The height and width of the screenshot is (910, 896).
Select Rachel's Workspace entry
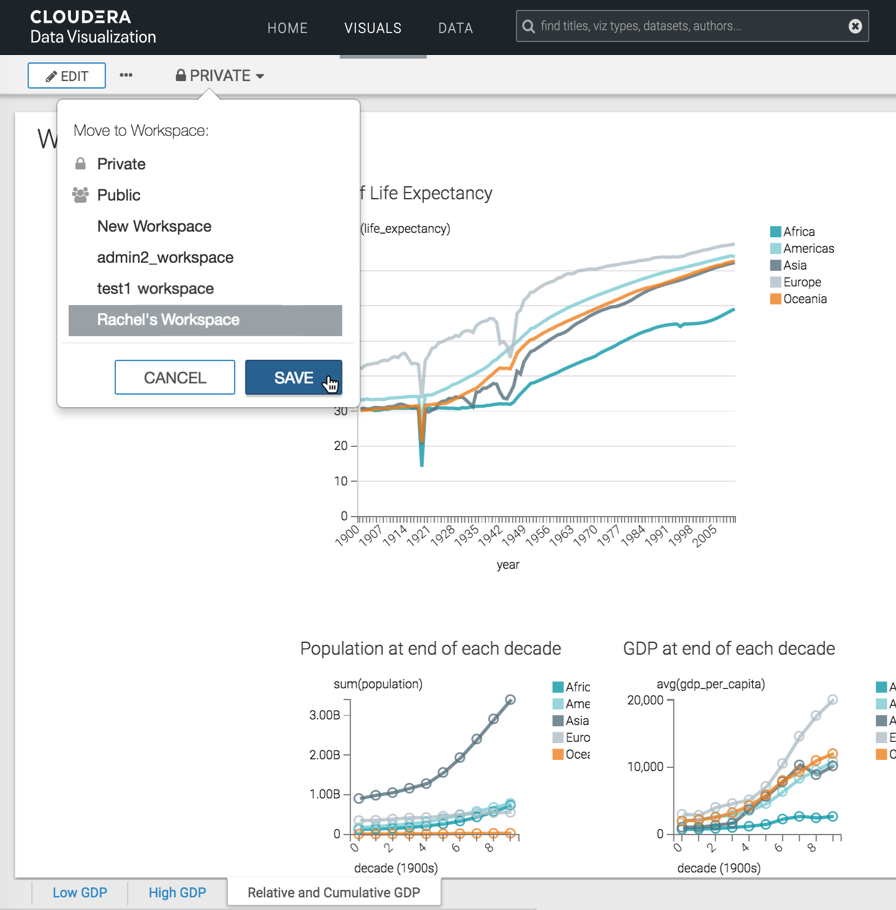[x=168, y=320]
